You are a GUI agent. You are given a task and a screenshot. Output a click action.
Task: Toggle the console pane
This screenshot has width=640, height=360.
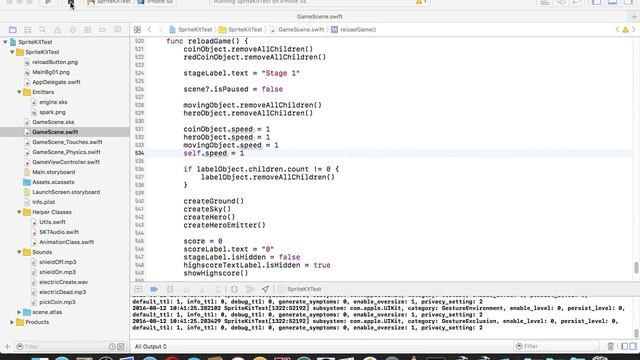pyautogui.click(x=633, y=347)
